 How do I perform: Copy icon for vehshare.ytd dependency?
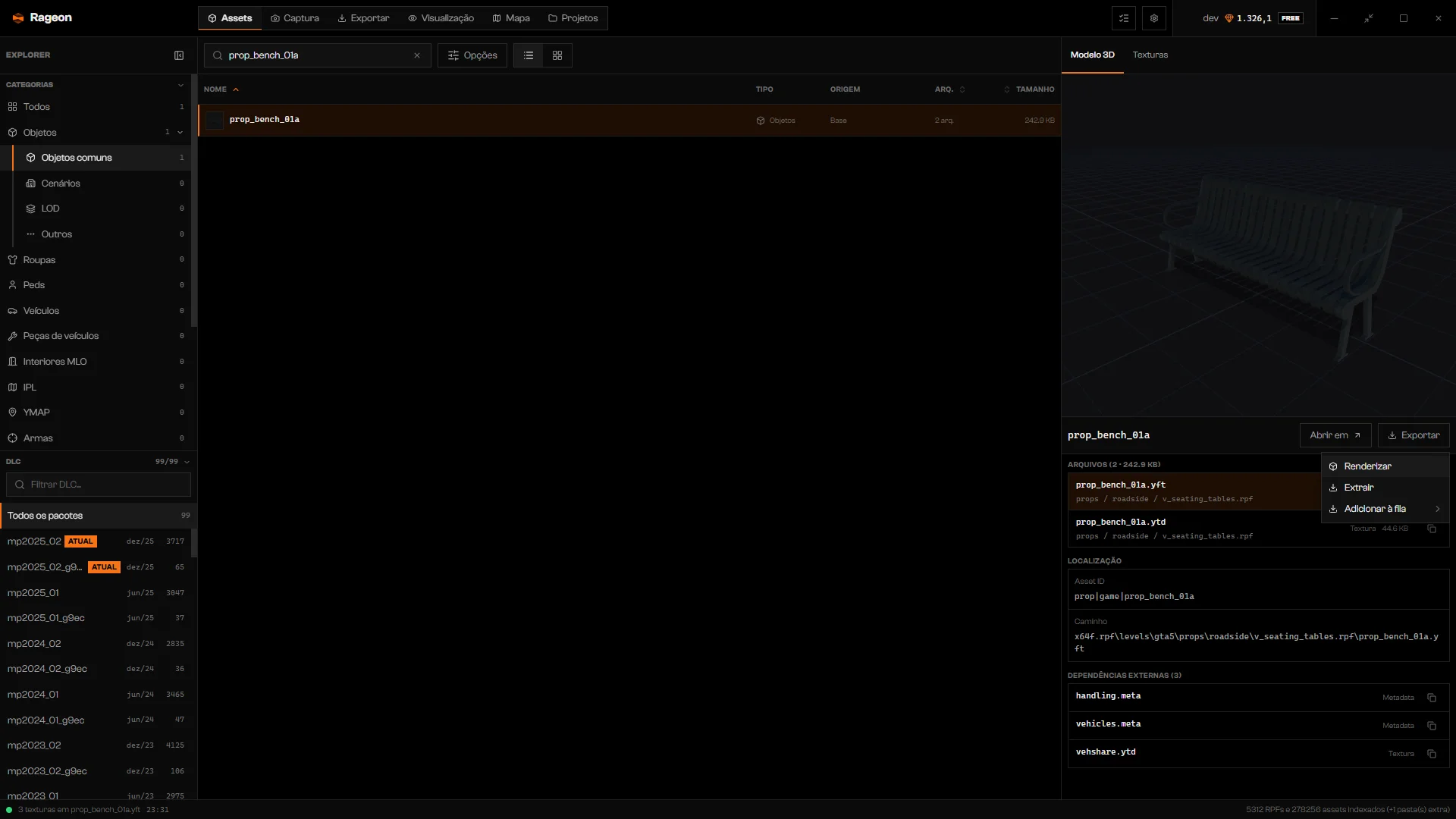(1432, 754)
